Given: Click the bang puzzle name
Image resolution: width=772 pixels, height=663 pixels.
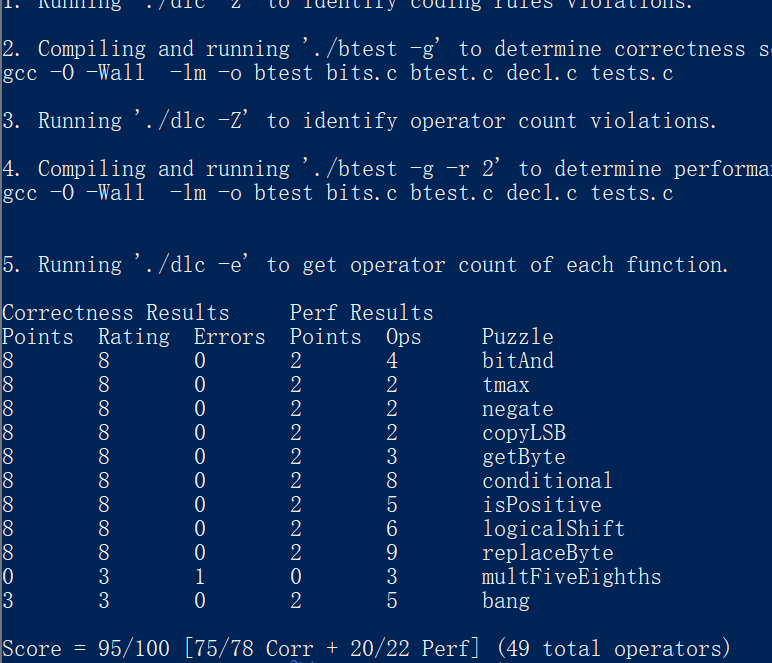Looking at the screenshot, I should pos(505,601).
